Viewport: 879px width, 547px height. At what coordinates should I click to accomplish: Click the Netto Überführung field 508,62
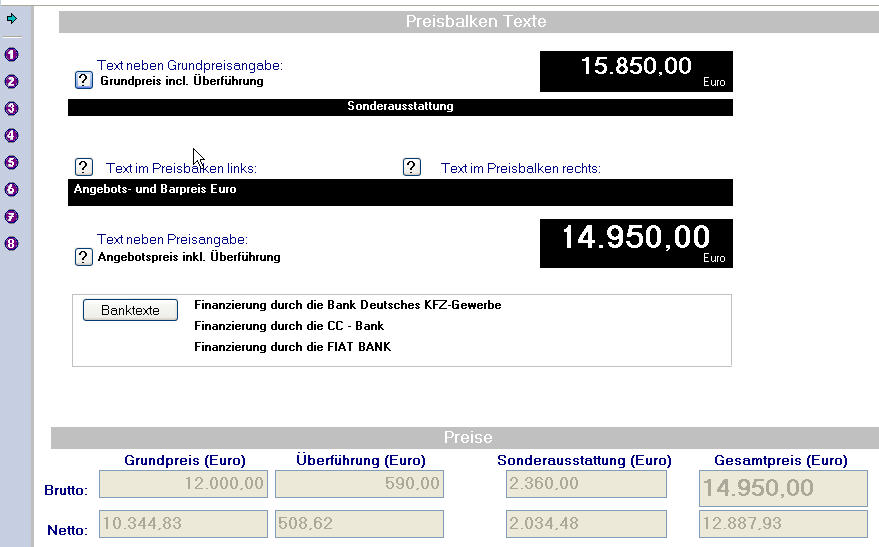pos(359,523)
